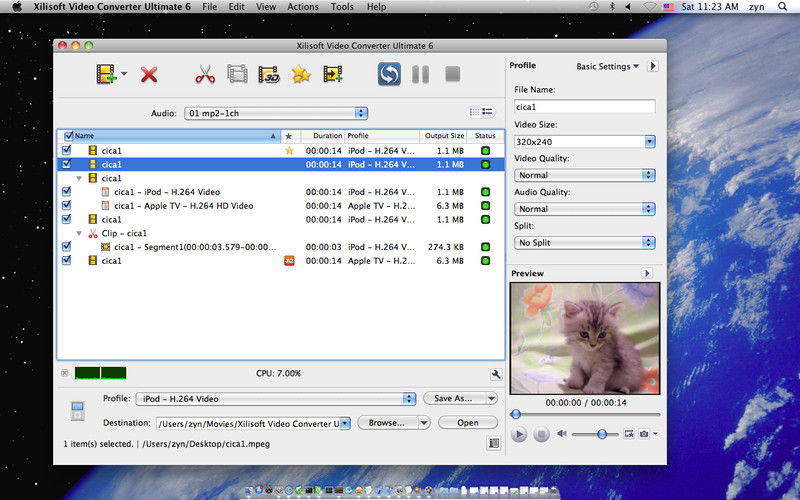Image resolution: width=800 pixels, height=500 pixels.
Task: Toggle checkbox for cica1 - Apple TV row
Action: [x=66, y=206]
